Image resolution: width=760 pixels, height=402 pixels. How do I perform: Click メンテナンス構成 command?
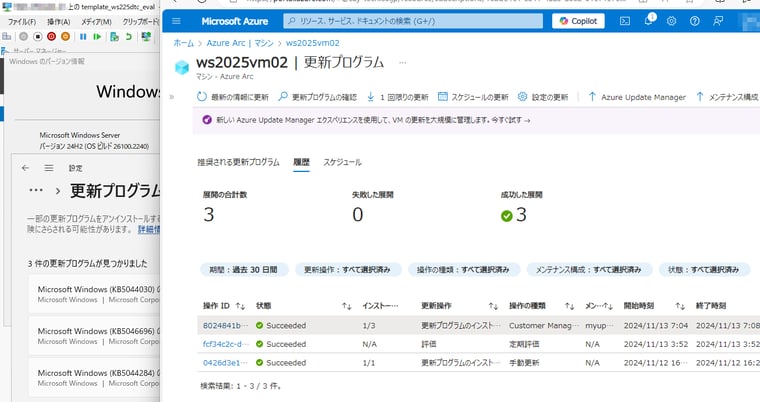(727, 97)
